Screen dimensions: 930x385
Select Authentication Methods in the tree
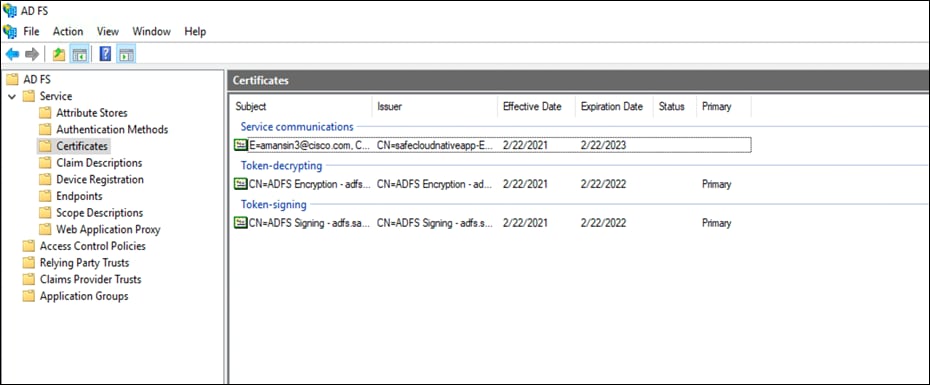click(112, 129)
